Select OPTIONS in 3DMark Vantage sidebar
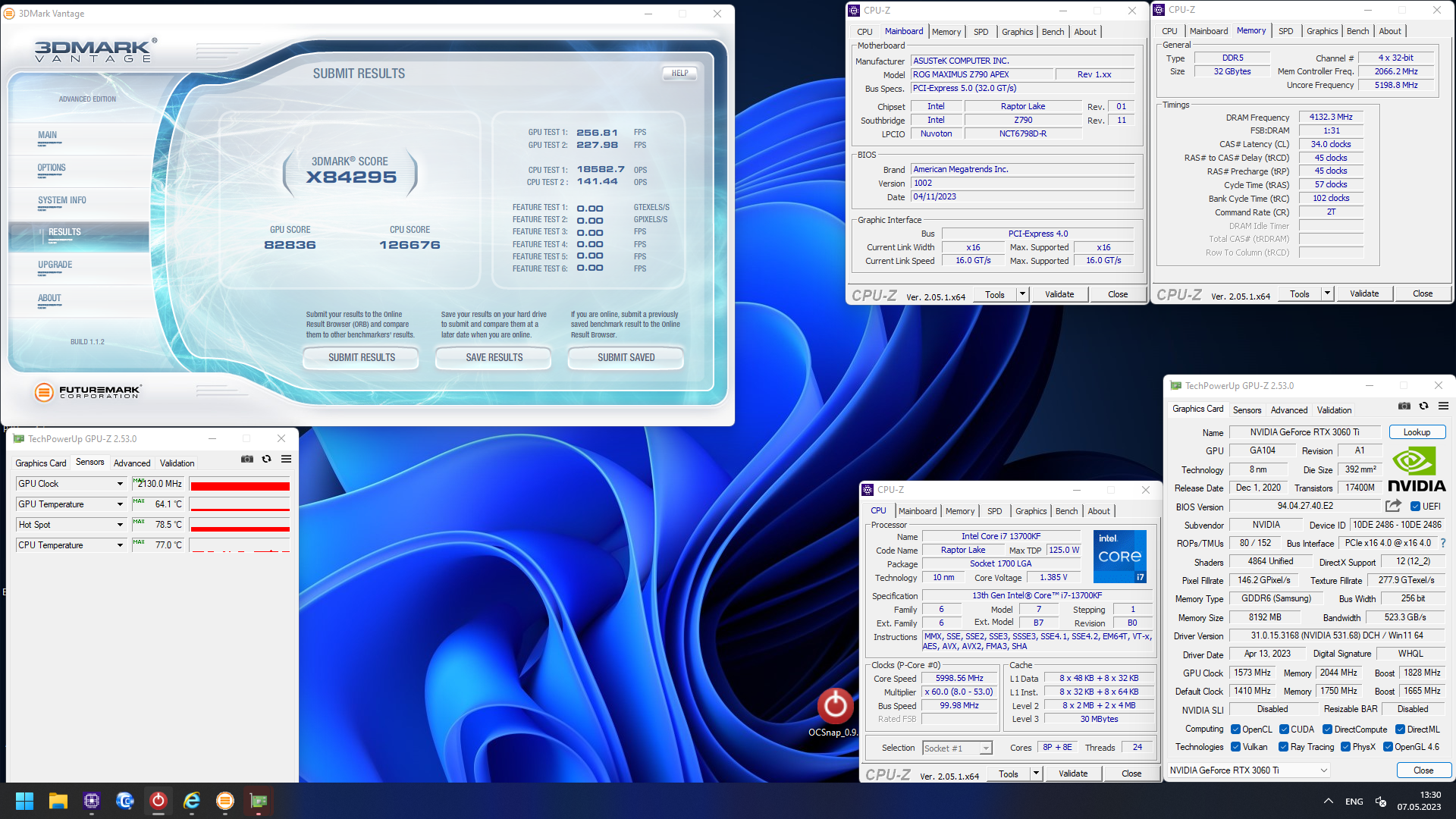The width and height of the screenshot is (1456, 819). (52, 168)
